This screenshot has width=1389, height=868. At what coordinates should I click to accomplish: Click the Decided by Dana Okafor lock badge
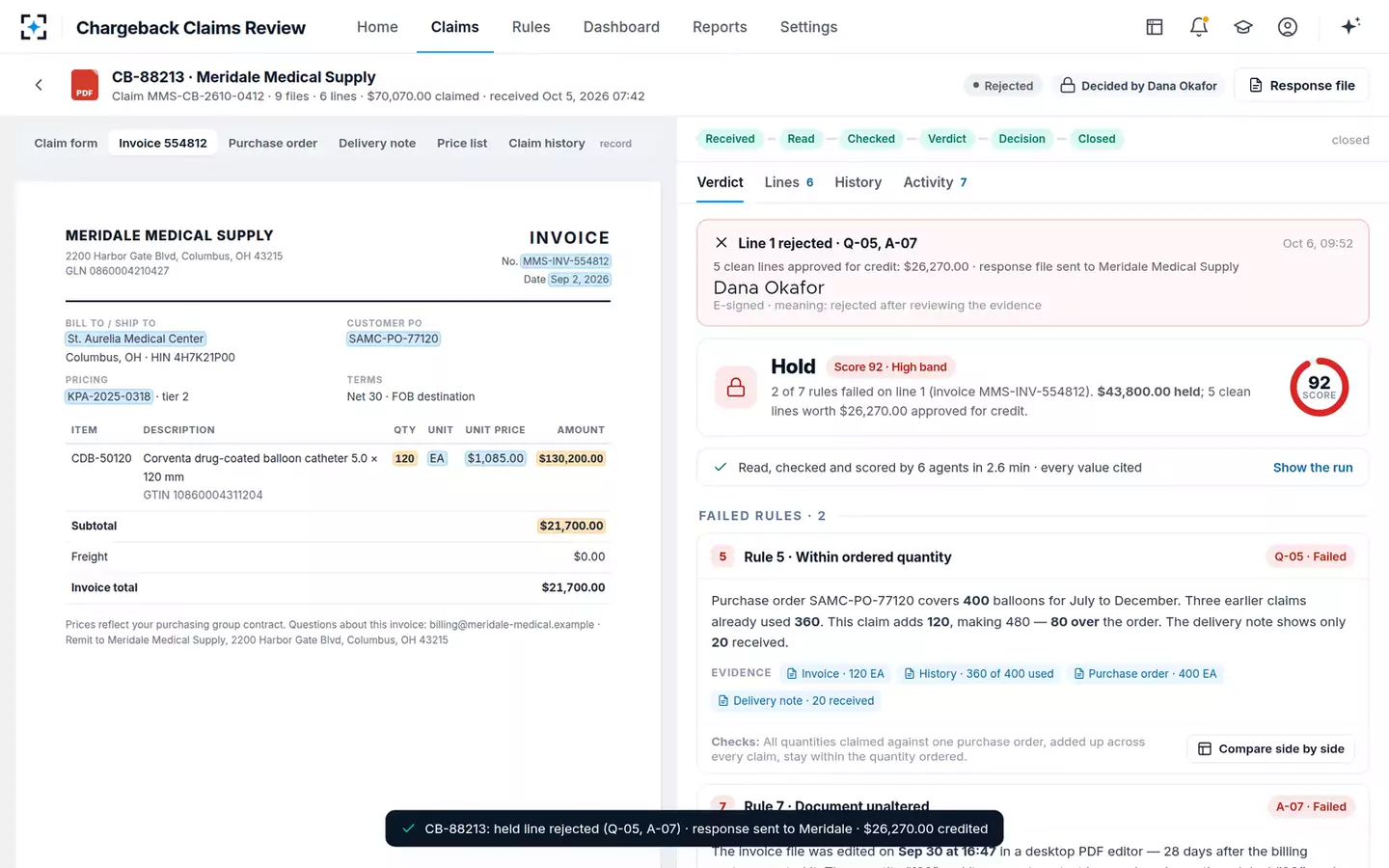pos(1138,86)
